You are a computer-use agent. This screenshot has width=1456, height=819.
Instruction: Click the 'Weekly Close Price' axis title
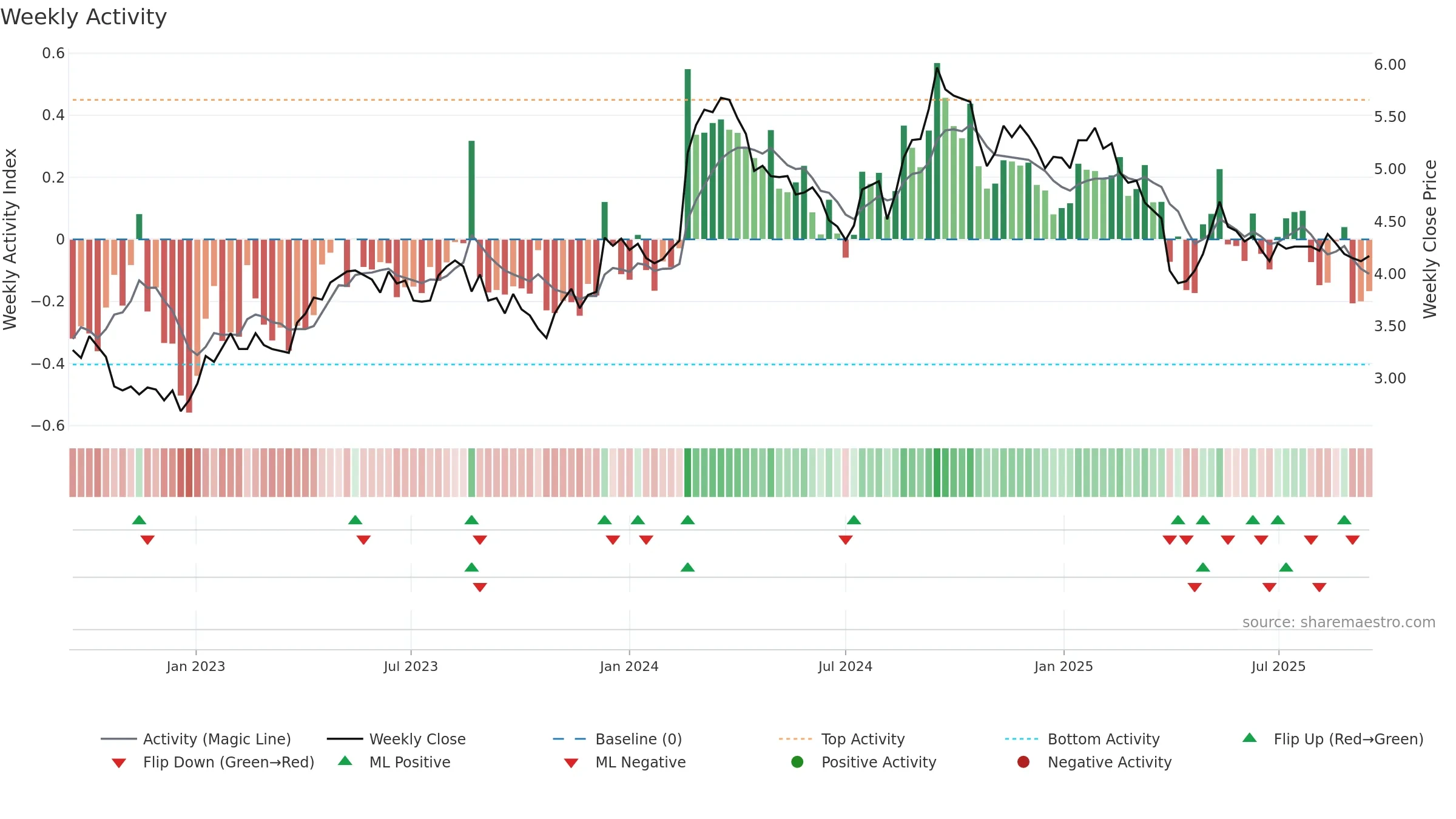click(x=1430, y=239)
